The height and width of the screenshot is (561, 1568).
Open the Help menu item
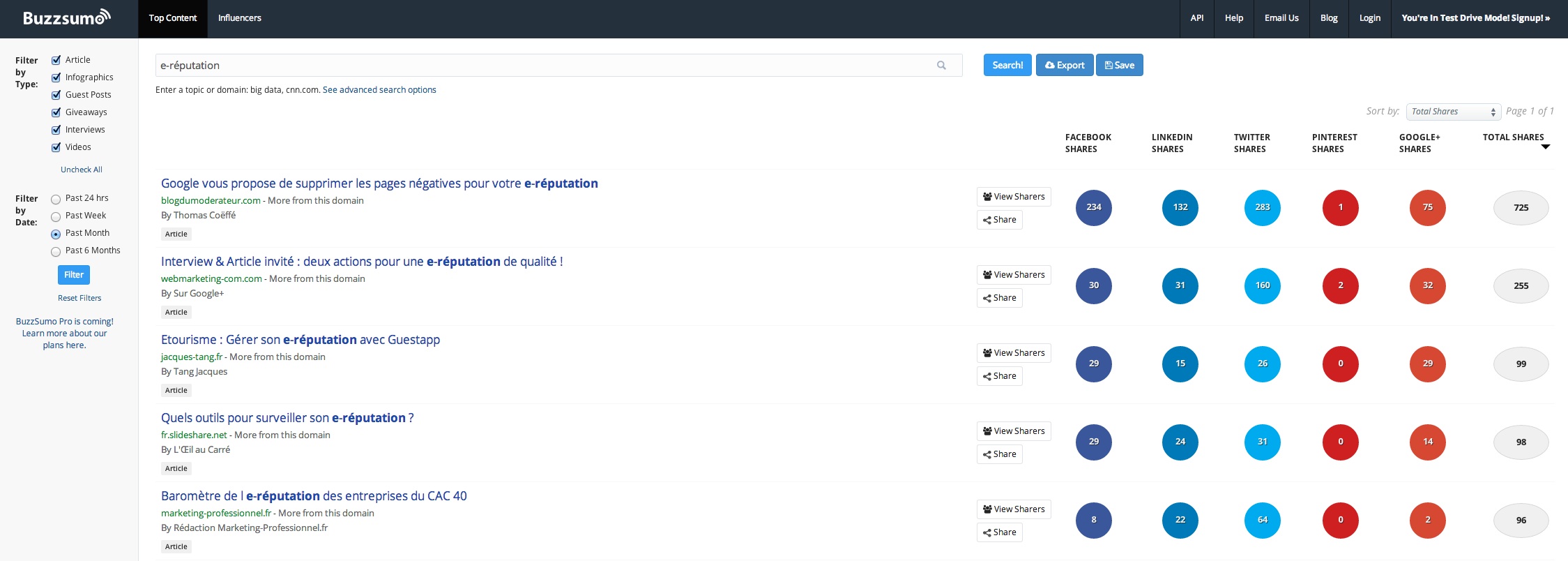tap(1234, 18)
